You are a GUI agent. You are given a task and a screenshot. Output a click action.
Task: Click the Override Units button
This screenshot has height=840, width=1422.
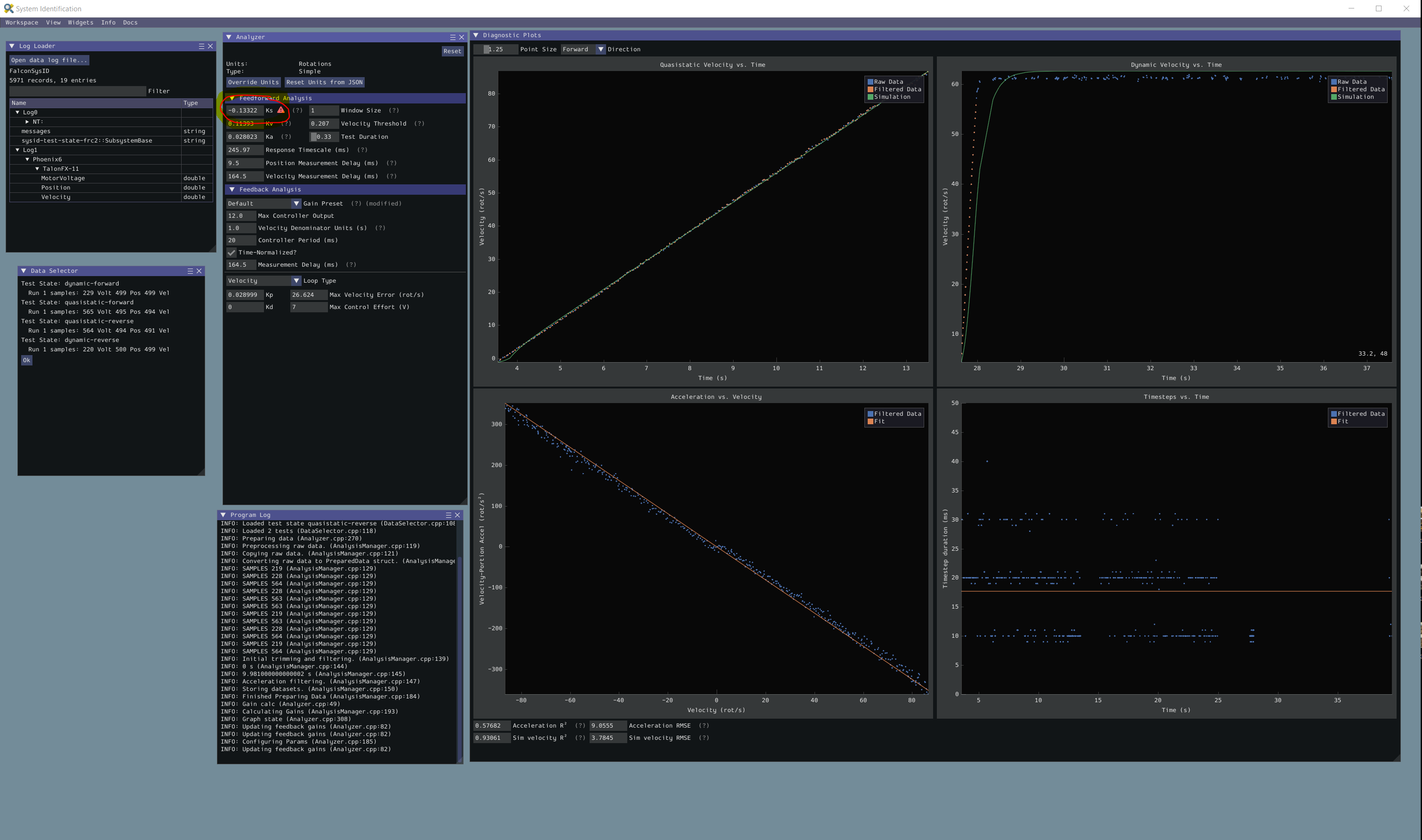click(x=253, y=82)
